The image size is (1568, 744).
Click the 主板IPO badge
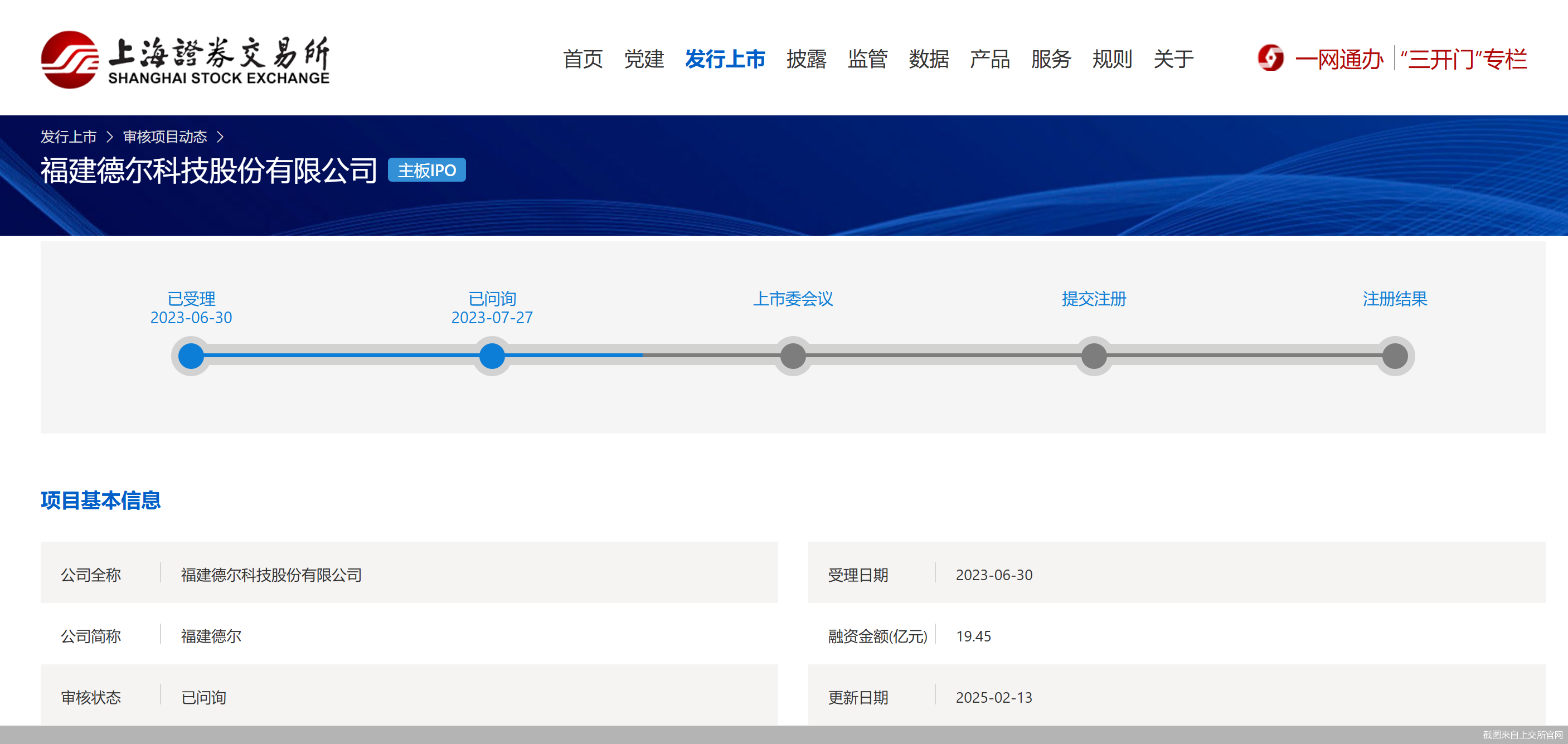coord(426,171)
